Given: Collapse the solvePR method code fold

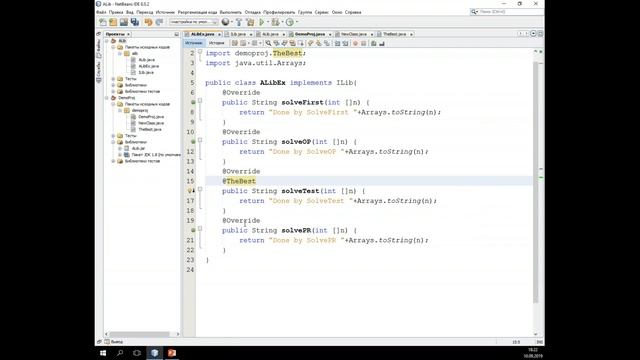Looking at the screenshot, I should (200, 228).
